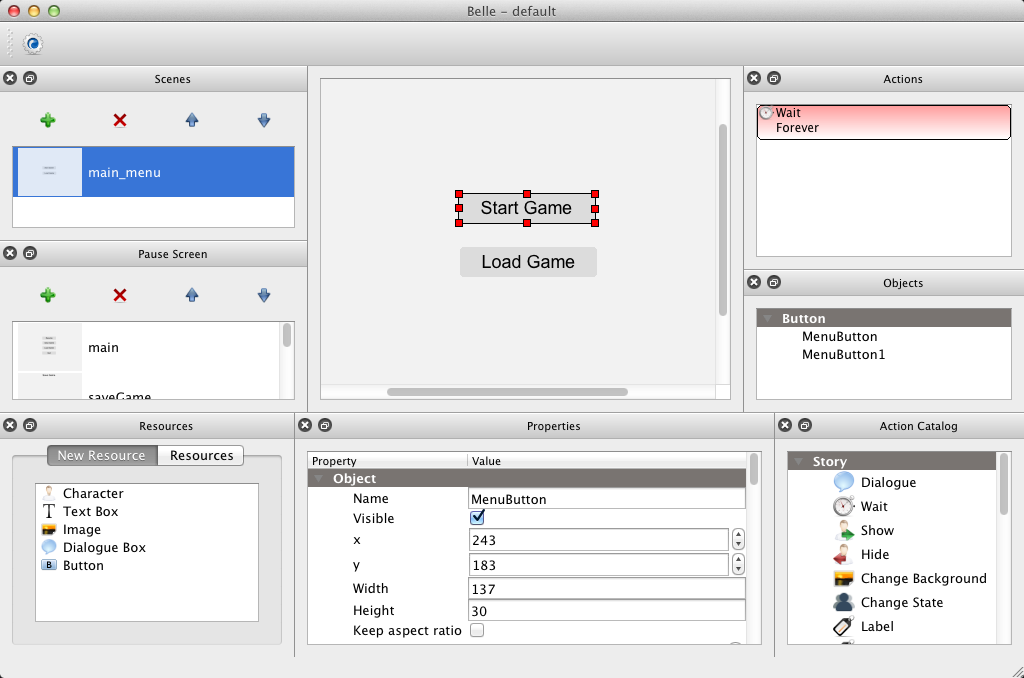The width and height of the screenshot is (1024, 678).
Task: Edit the Name field MenuButton
Action: pyautogui.click(x=607, y=499)
